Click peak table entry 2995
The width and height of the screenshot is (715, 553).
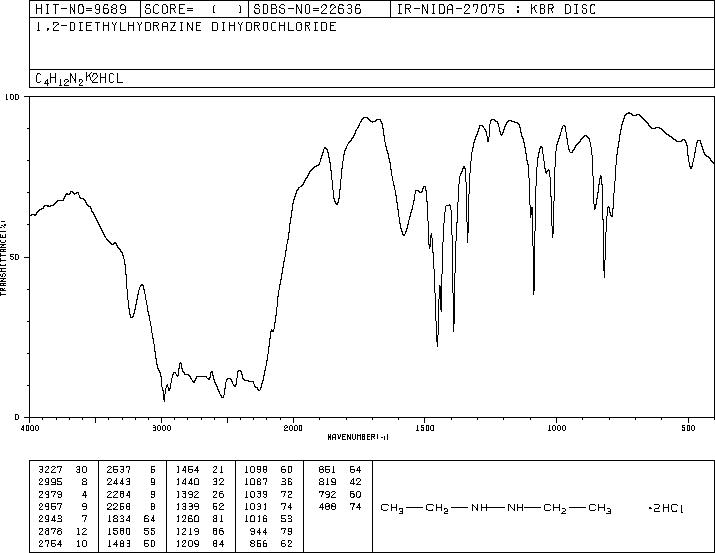click(50, 482)
